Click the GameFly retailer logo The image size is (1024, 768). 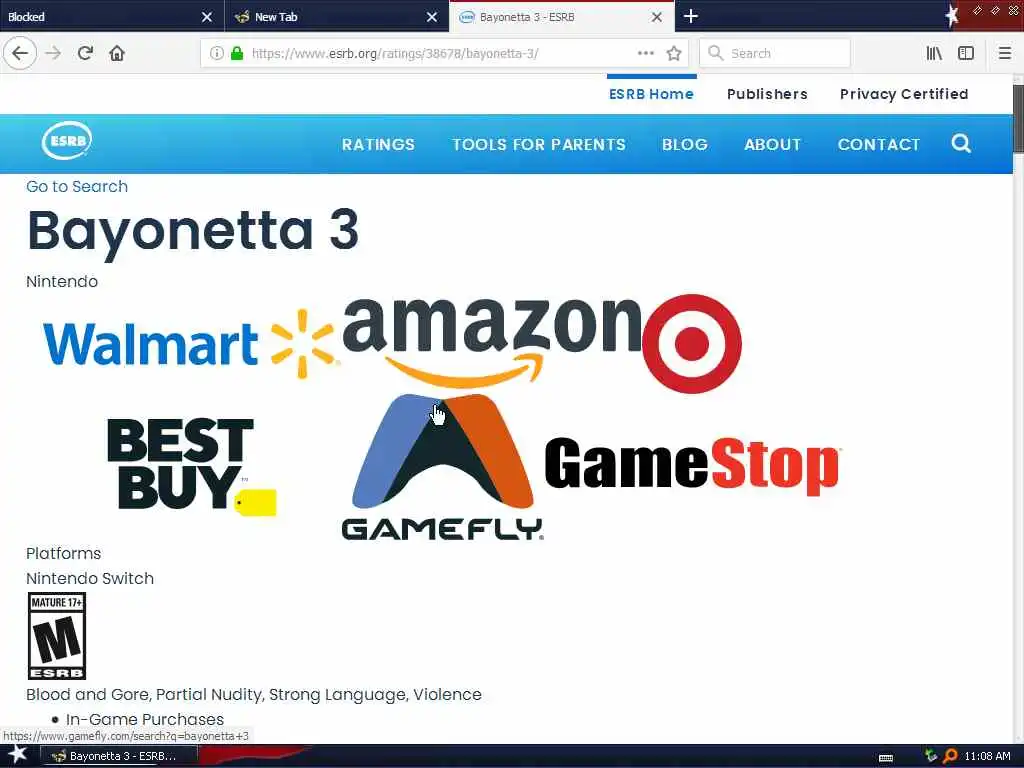pyautogui.click(x=443, y=466)
